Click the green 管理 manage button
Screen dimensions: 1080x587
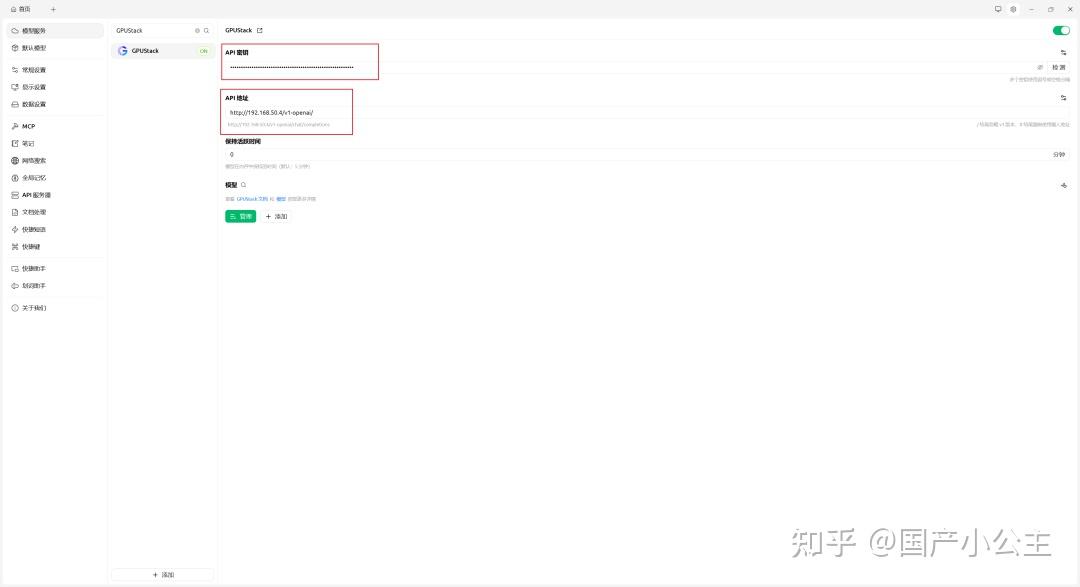coord(240,216)
